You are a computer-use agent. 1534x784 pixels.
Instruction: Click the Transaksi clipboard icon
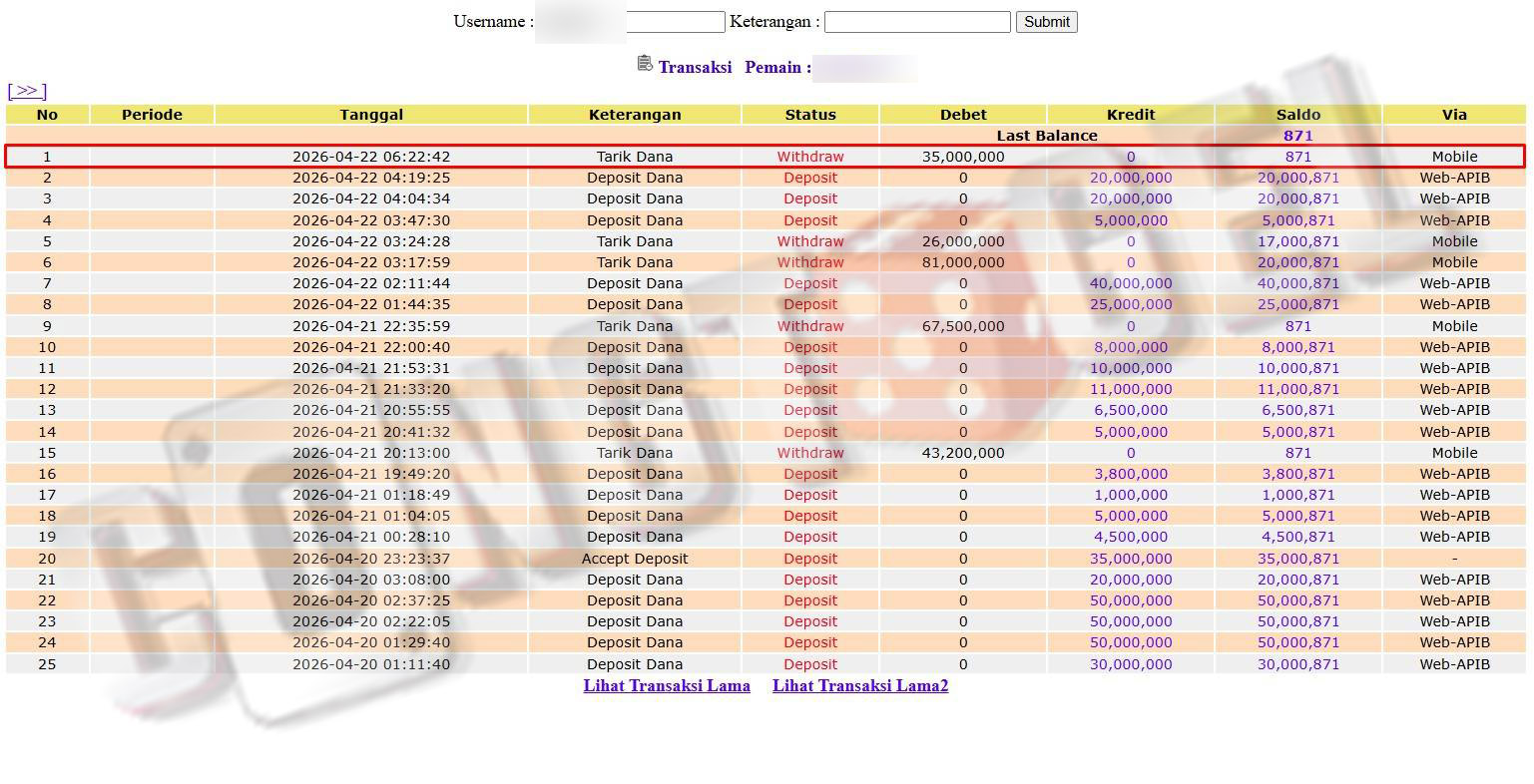tap(645, 64)
